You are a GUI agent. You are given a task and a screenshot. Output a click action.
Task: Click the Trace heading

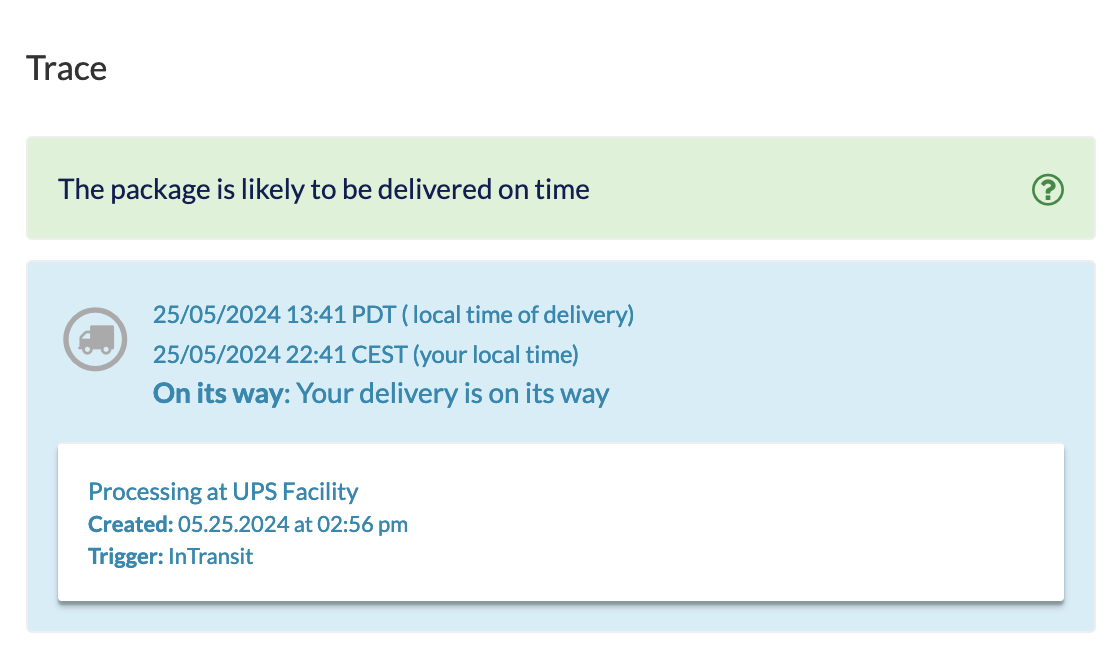(x=66, y=68)
